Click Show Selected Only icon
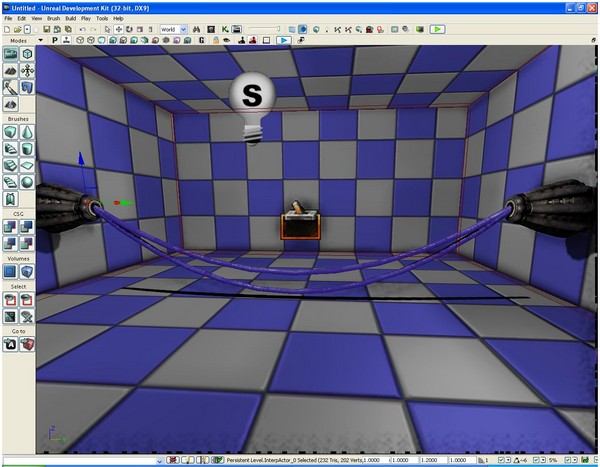 [10, 300]
